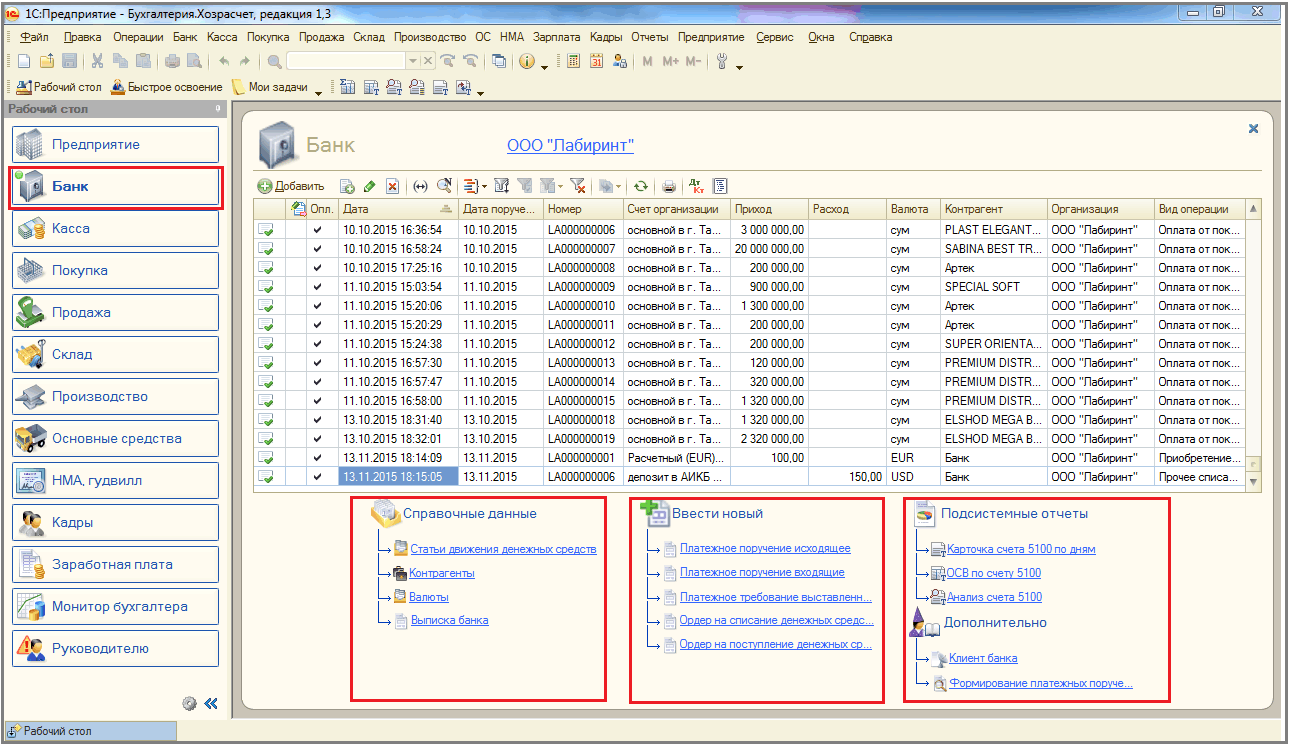
Task: Click the sort indicator in the Дата column header
Action: [445, 209]
